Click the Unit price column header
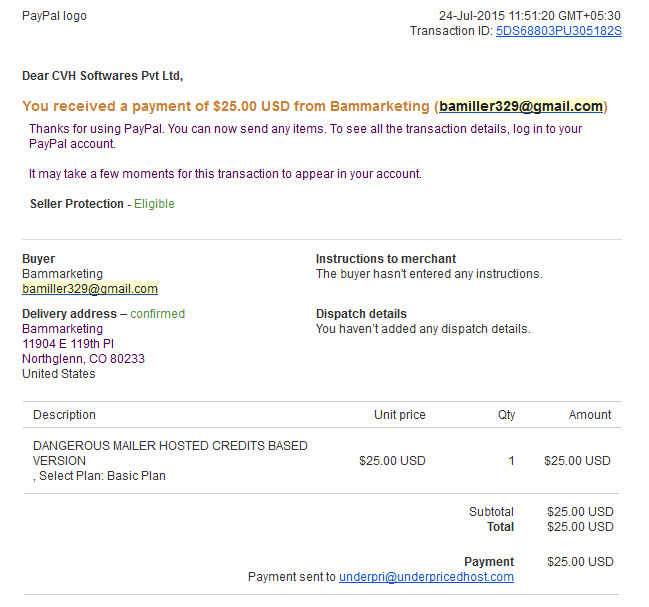The width and height of the screenshot is (649, 607). 399,415
